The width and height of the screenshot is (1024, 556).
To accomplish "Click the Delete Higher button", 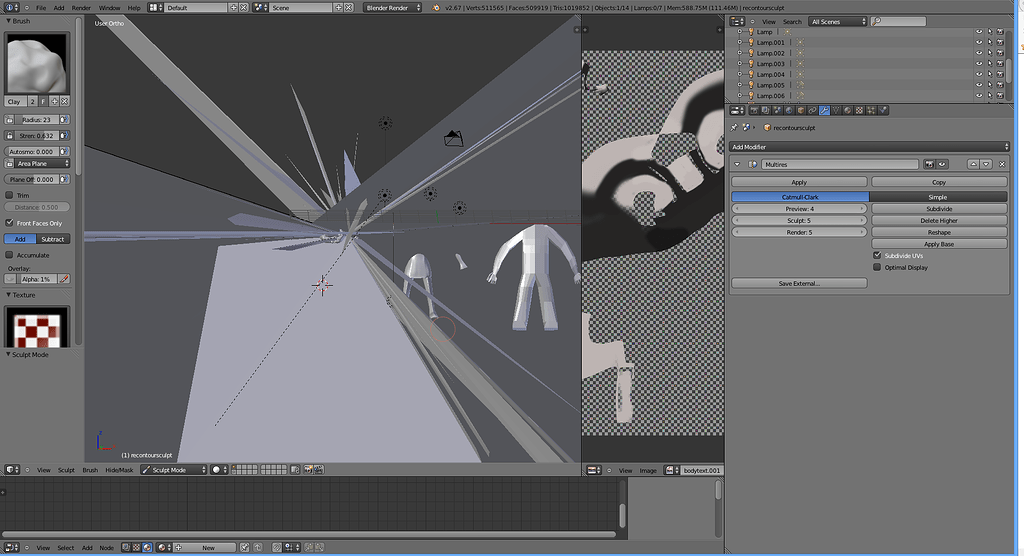I will tap(939, 221).
